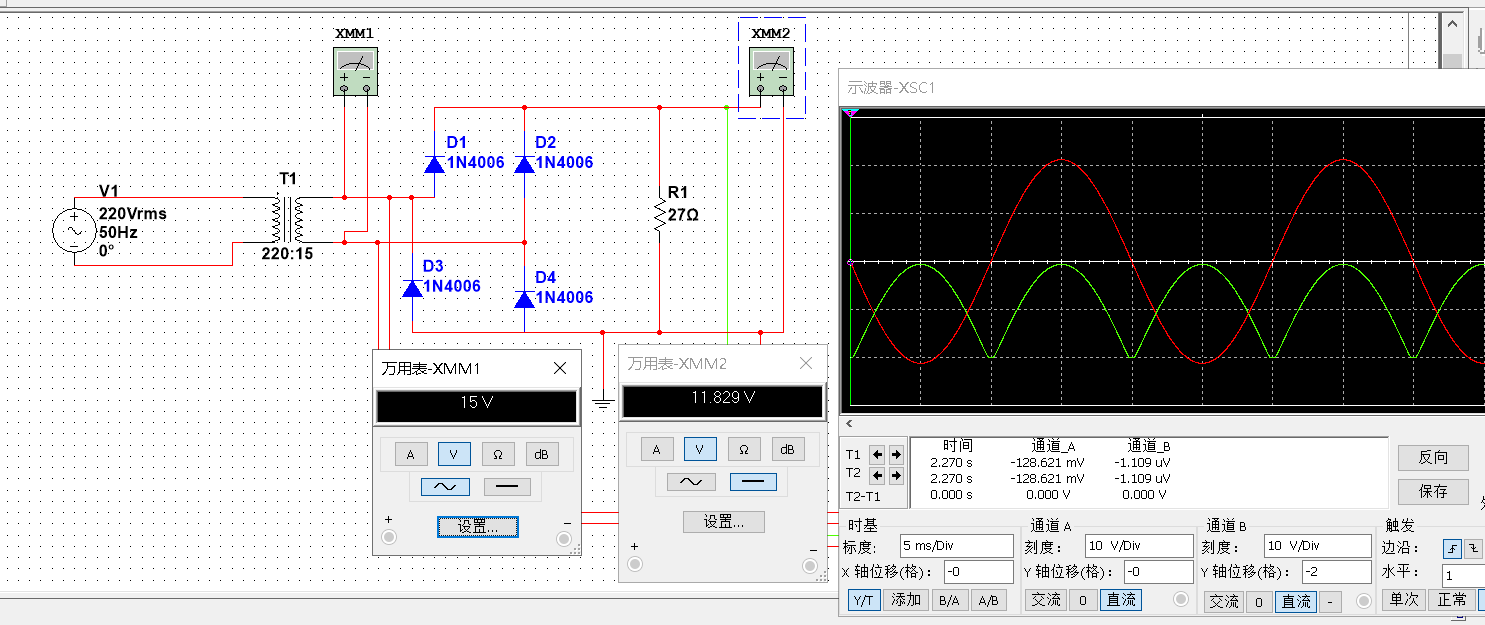Viewport: 1485px width, 625px height.
Task: Switch XMM2 to dB mode
Action: coord(788,450)
